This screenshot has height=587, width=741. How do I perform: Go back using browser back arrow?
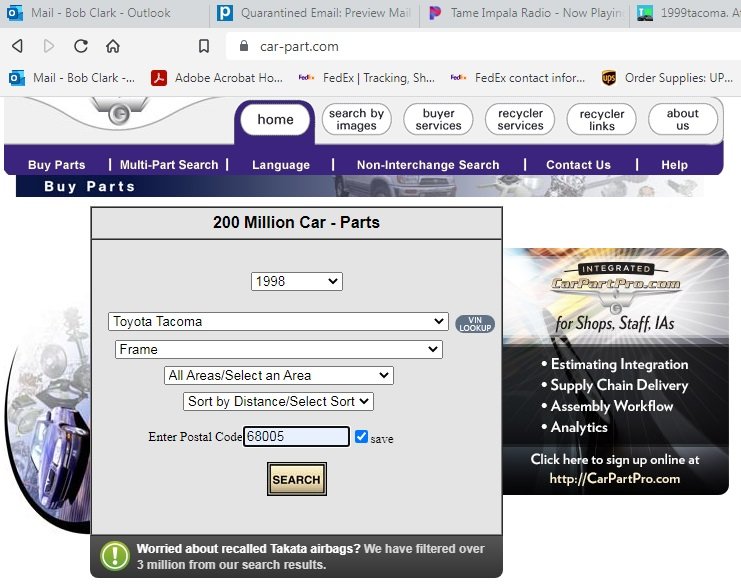[x=17, y=46]
